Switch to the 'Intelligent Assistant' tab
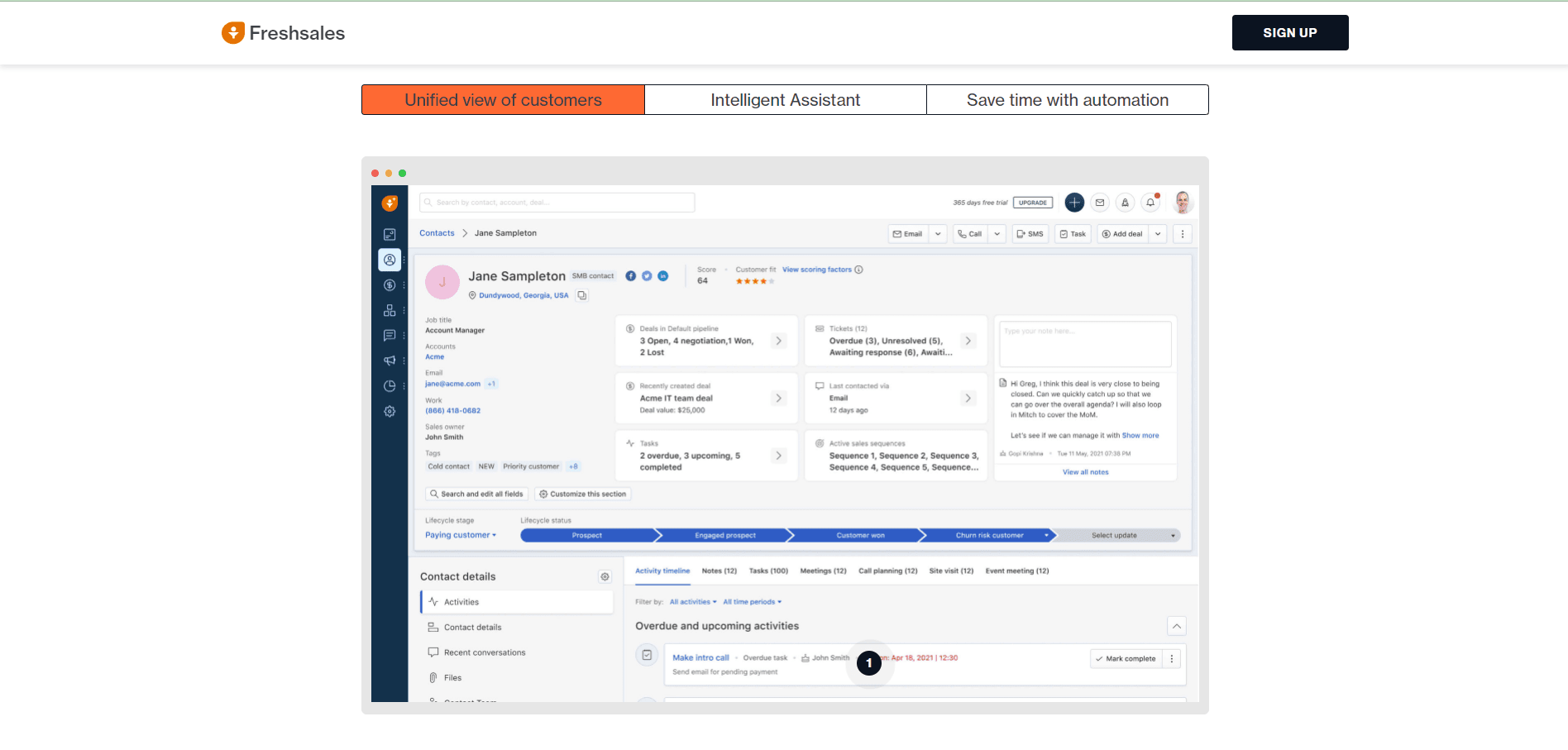Image resolution: width=1568 pixels, height=750 pixels. (x=785, y=99)
